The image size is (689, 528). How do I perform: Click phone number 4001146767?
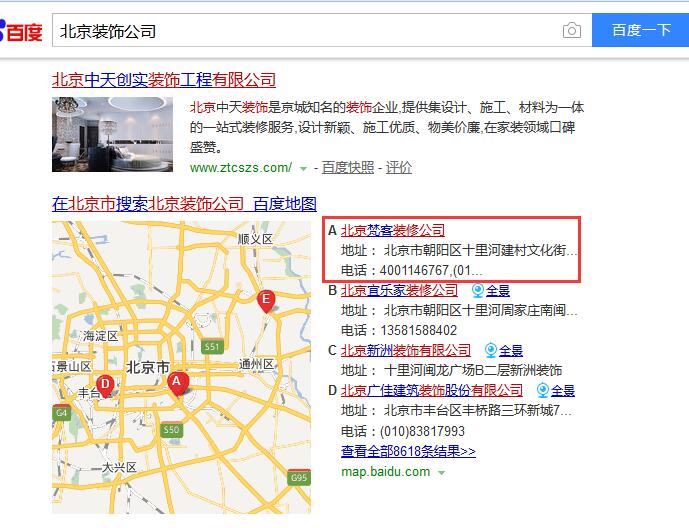click(x=415, y=270)
